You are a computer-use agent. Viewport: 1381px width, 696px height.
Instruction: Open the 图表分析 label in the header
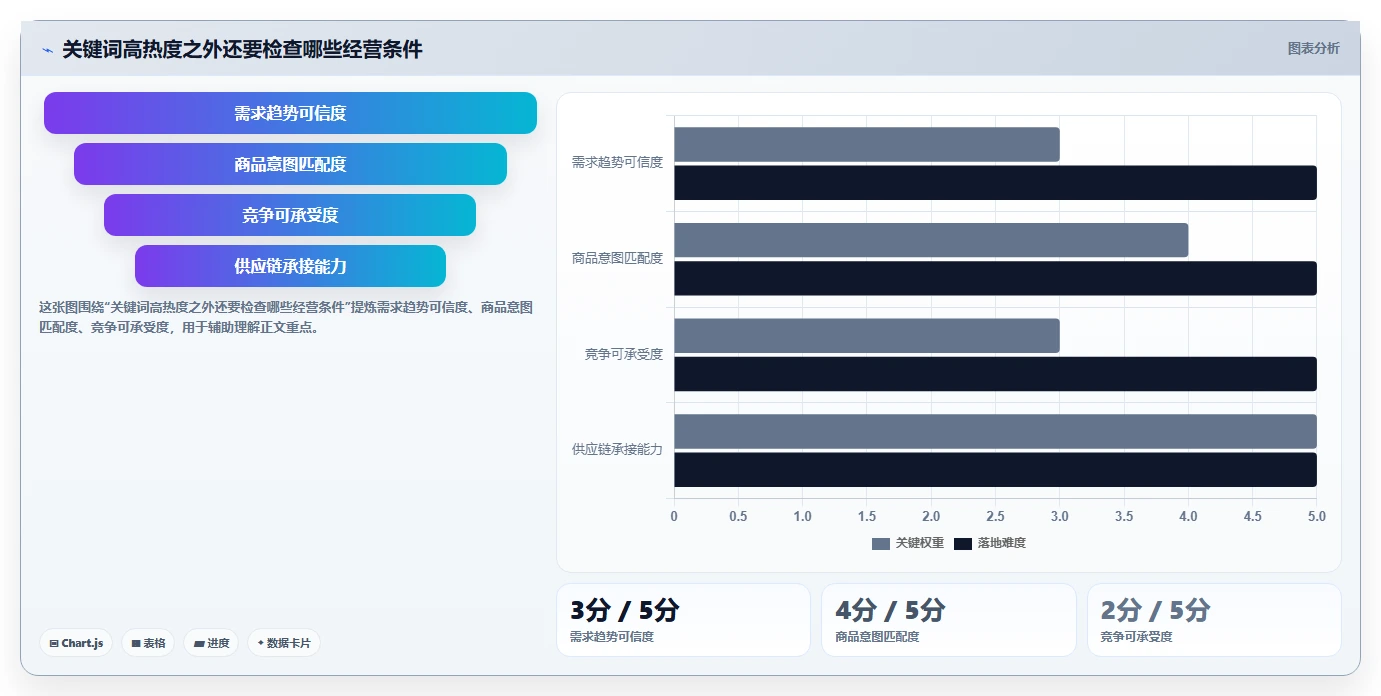tap(1313, 48)
